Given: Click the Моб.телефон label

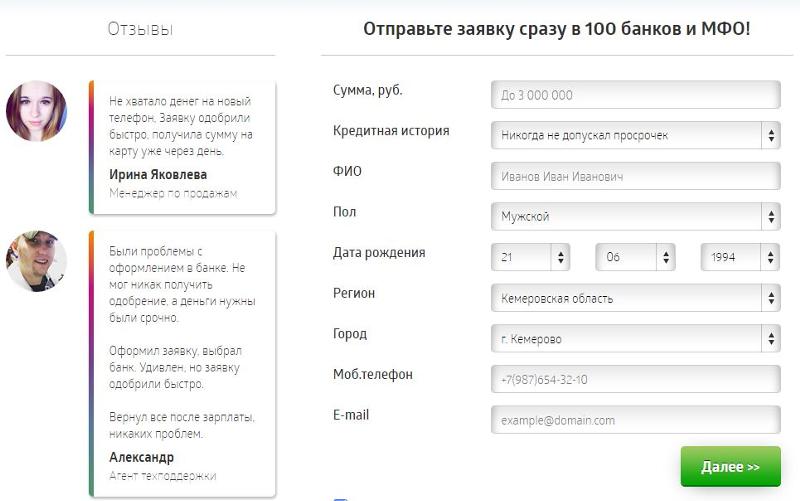Looking at the screenshot, I should 372,374.
